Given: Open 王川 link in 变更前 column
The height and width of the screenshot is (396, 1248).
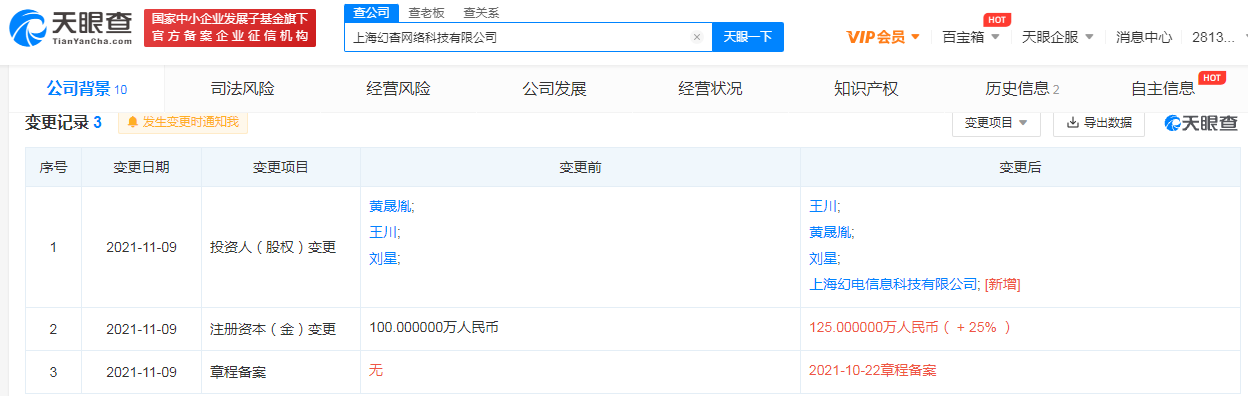Looking at the screenshot, I should point(384,232).
